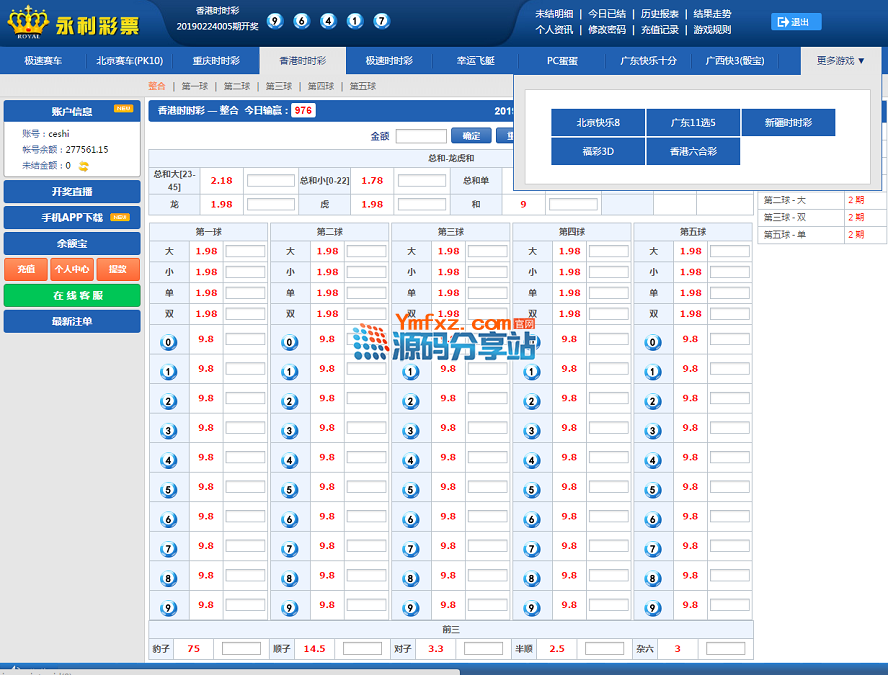Click the green 在线客服 button

click(x=72, y=296)
